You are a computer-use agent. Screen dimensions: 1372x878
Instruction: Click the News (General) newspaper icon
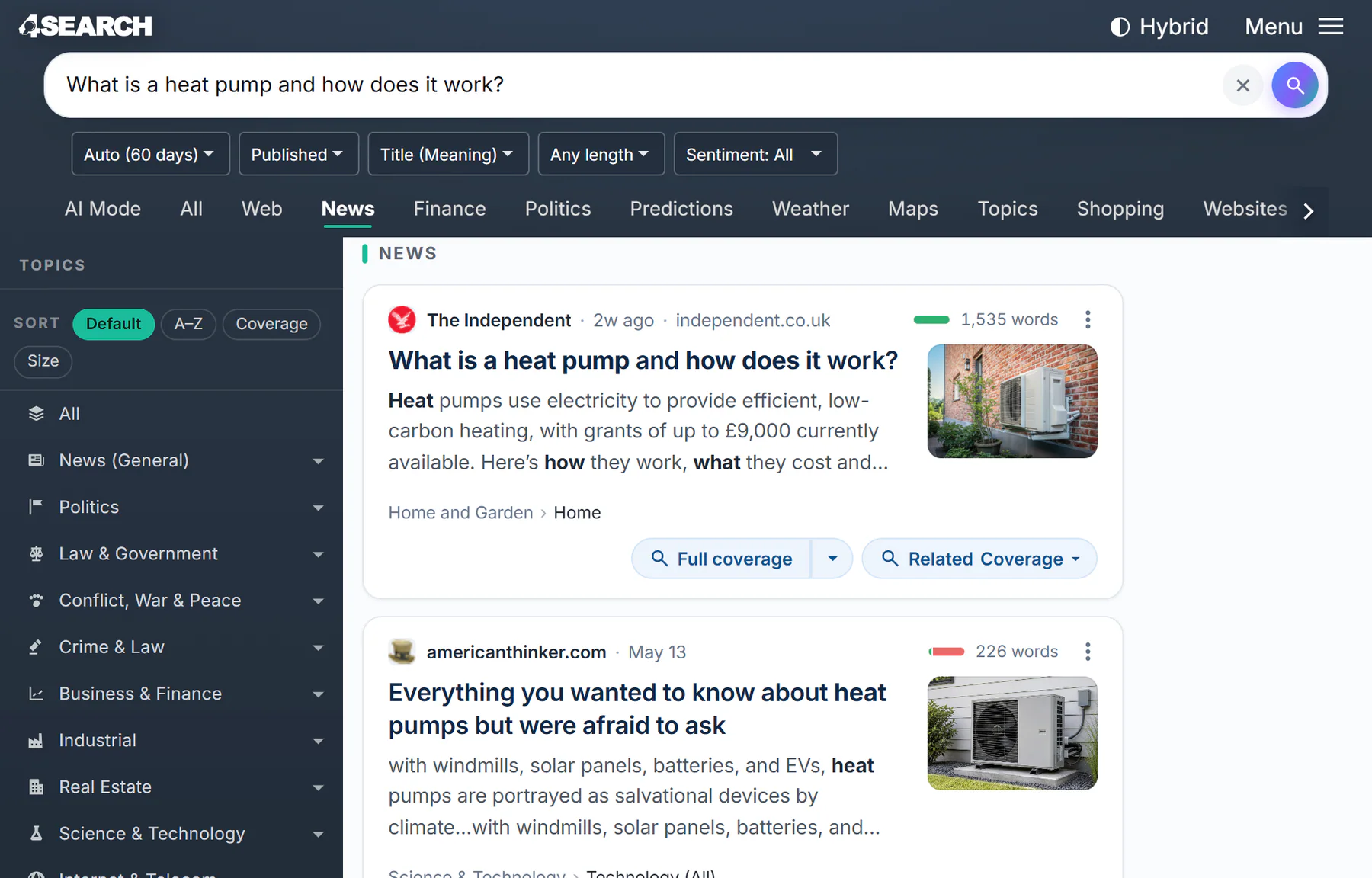(36, 460)
